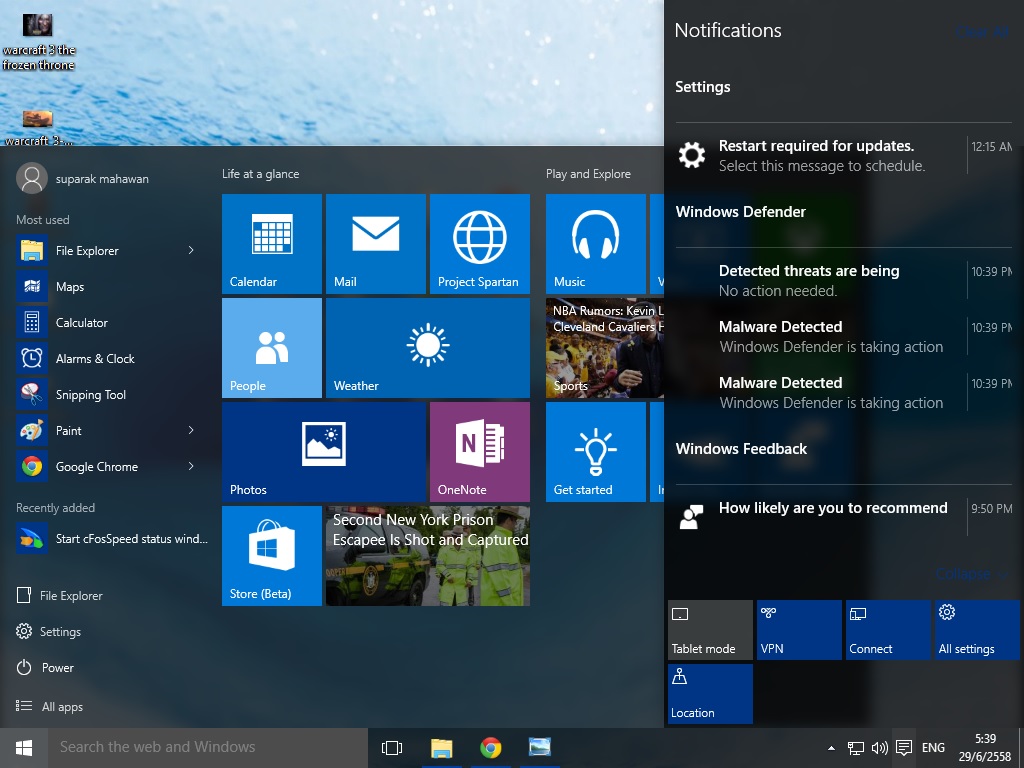Expand the Google Chrome jump list arrow
Image resolution: width=1024 pixels, height=768 pixels.
pyautogui.click(x=191, y=467)
